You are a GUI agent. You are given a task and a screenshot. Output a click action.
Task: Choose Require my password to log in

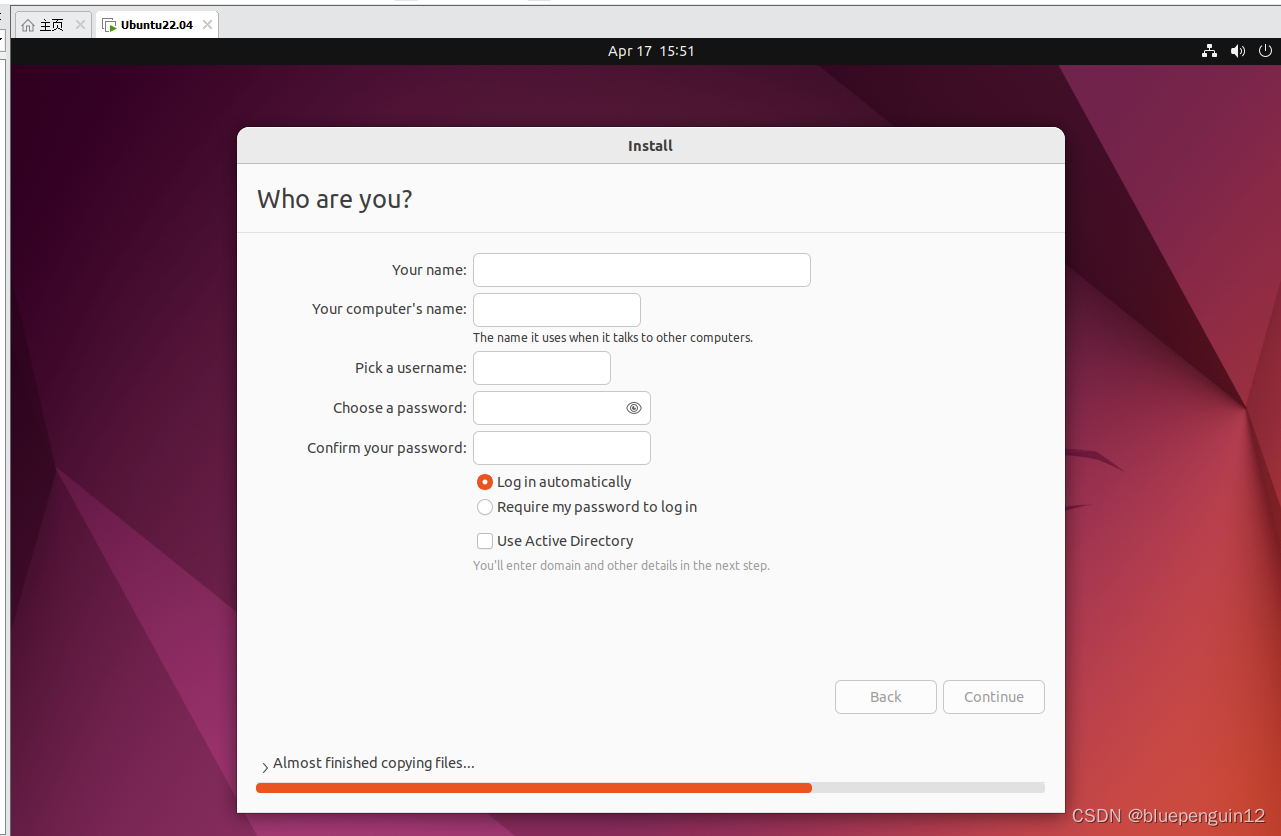(485, 507)
